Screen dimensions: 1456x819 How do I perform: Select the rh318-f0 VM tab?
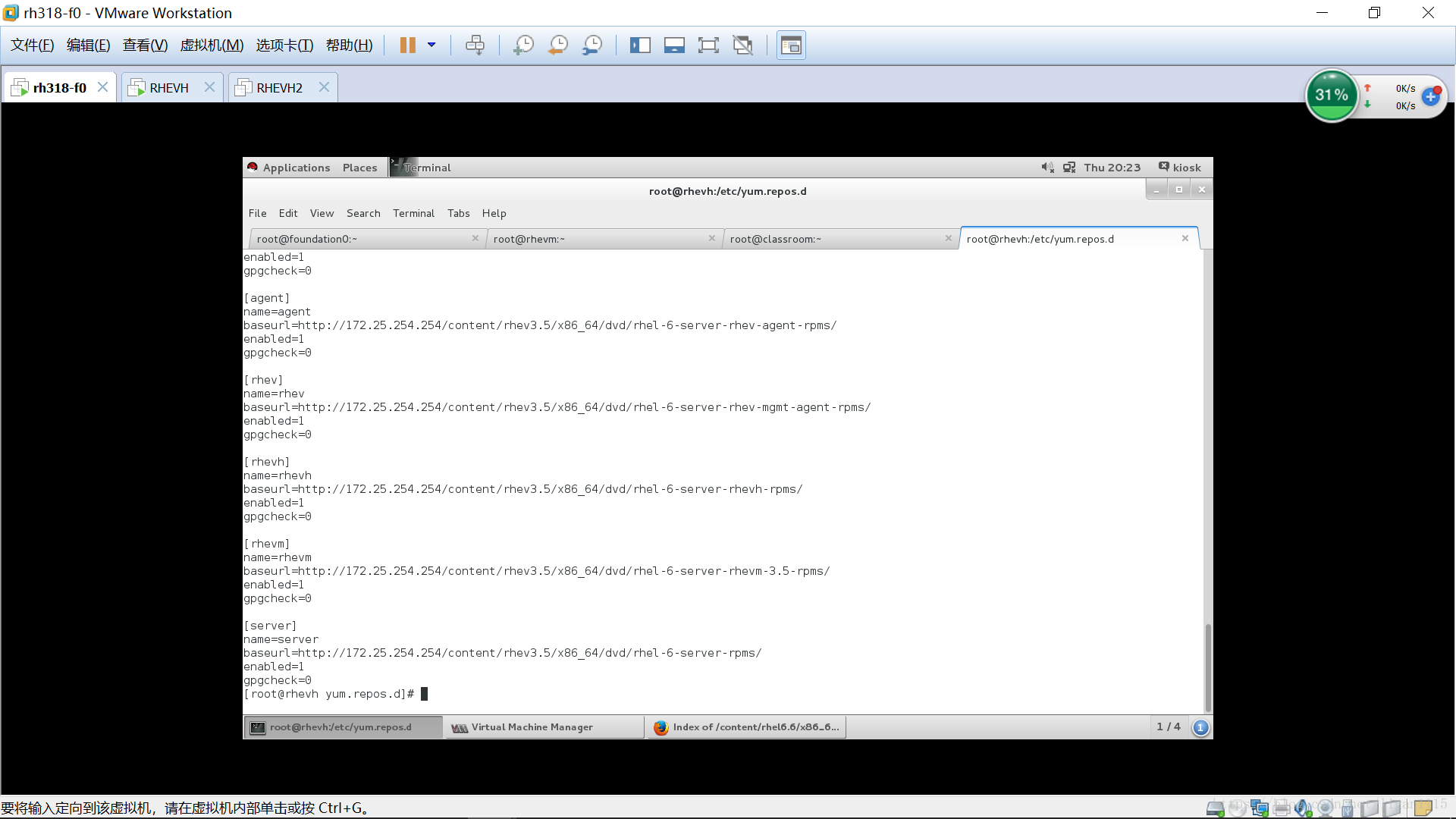(x=60, y=88)
